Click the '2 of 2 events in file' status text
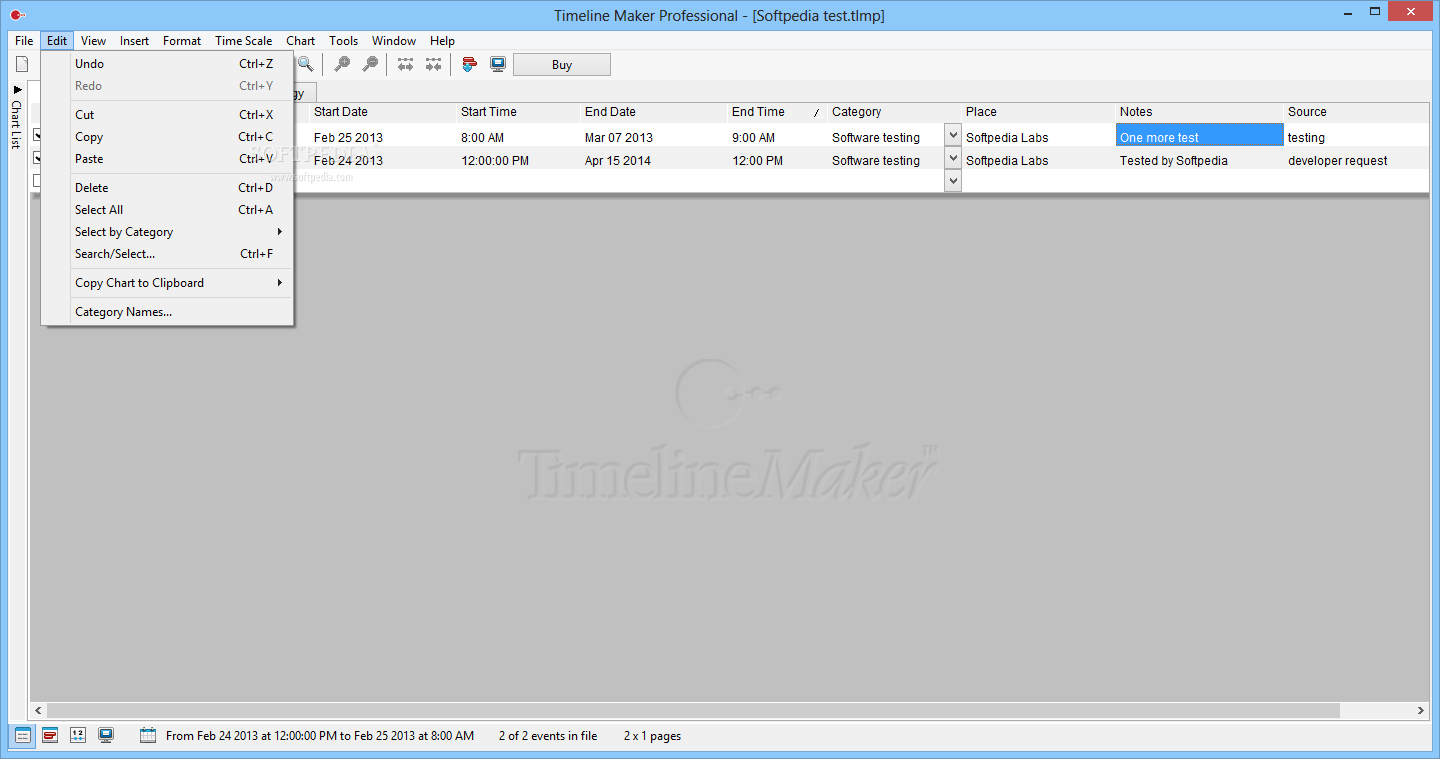Viewport: 1440px width, 759px height. pyautogui.click(x=548, y=736)
